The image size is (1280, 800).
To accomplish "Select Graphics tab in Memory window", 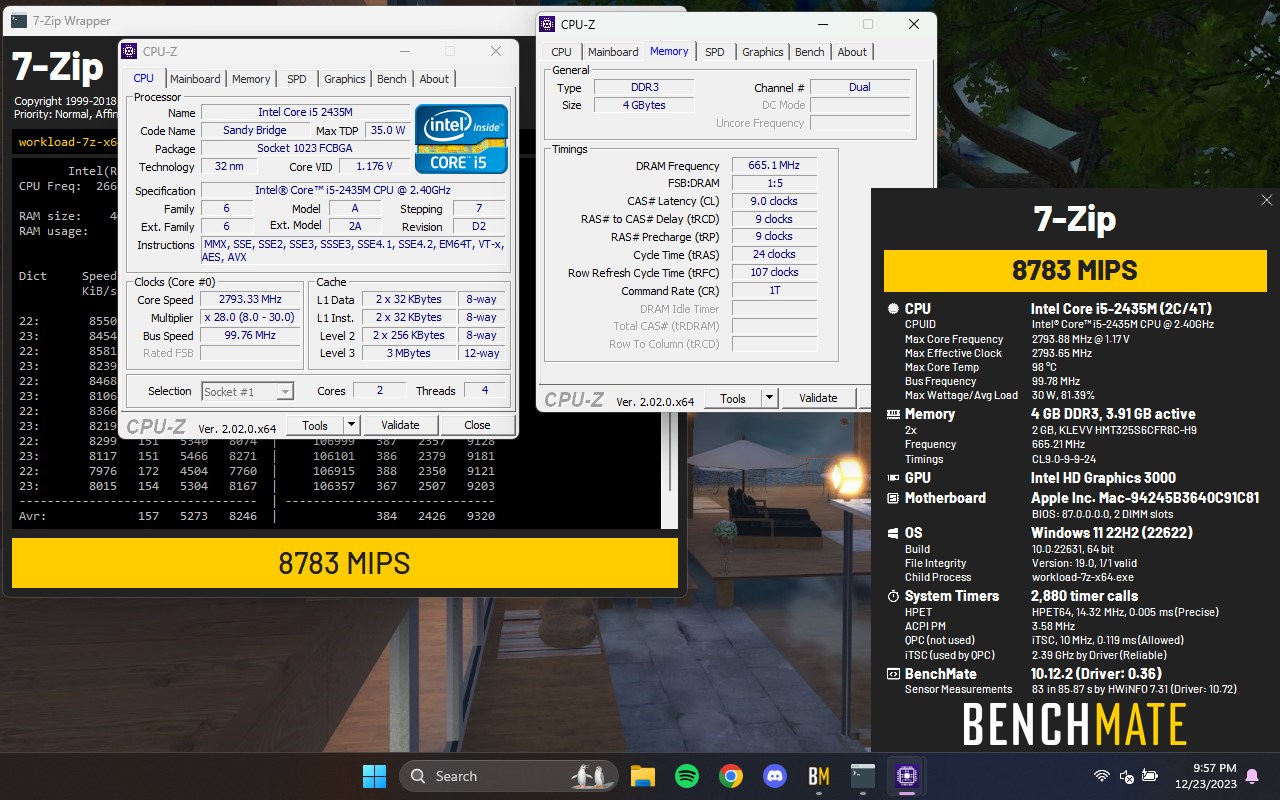I will point(763,52).
